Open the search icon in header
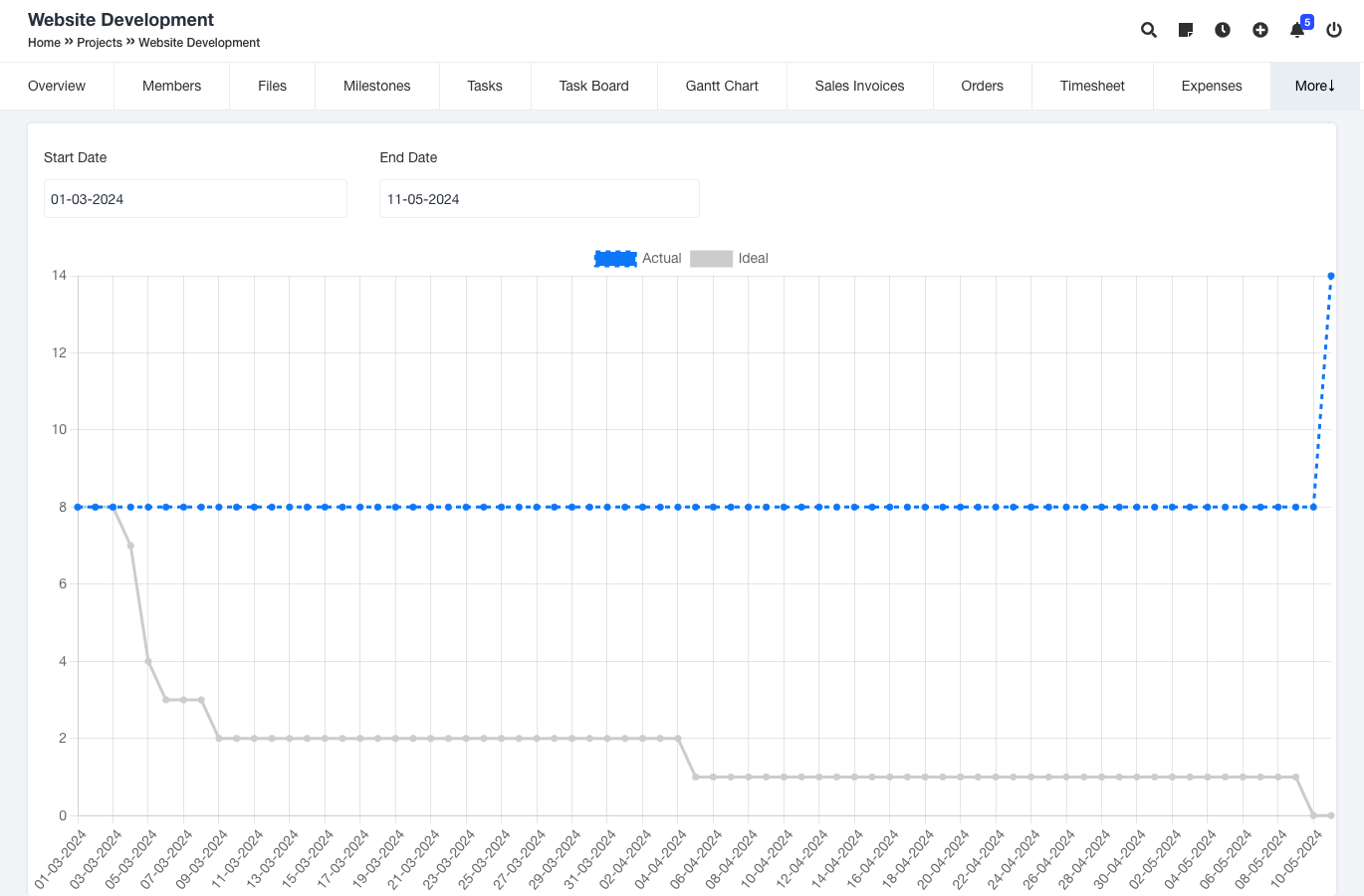Image resolution: width=1364 pixels, height=896 pixels. tap(1148, 30)
